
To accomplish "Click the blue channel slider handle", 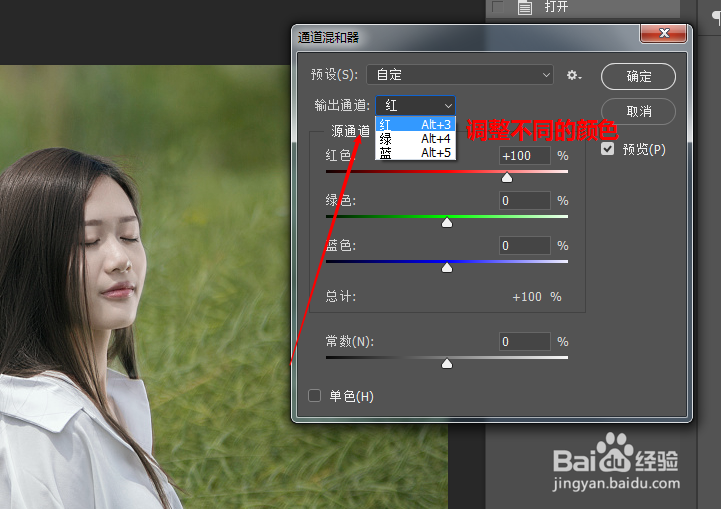I will click(446, 268).
